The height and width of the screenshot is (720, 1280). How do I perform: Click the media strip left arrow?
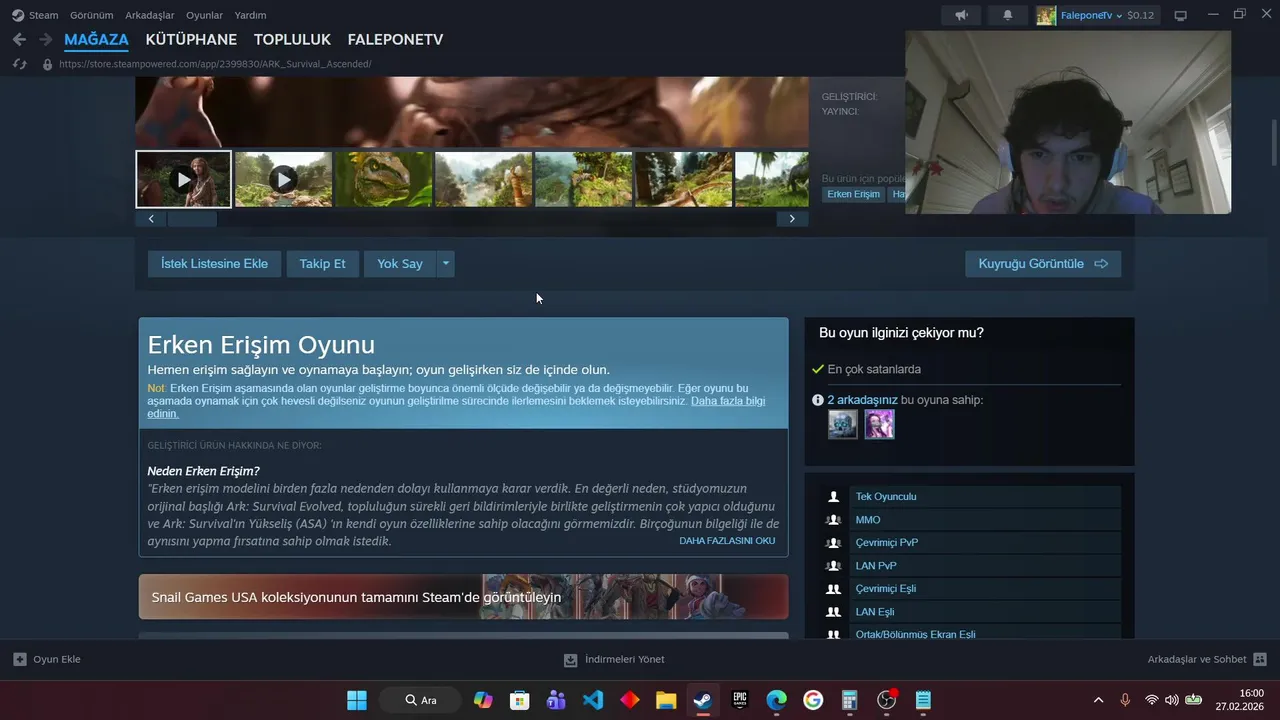(151, 219)
